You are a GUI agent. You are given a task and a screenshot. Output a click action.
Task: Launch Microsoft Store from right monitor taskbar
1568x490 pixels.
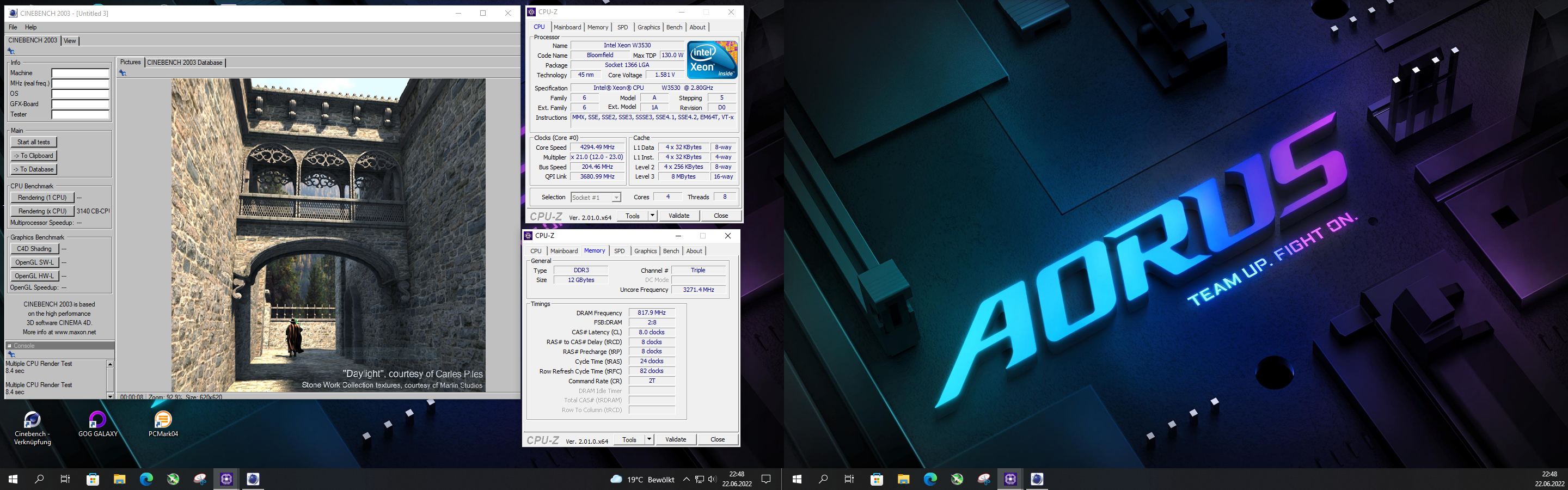pyautogui.click(x=877, y=479)
